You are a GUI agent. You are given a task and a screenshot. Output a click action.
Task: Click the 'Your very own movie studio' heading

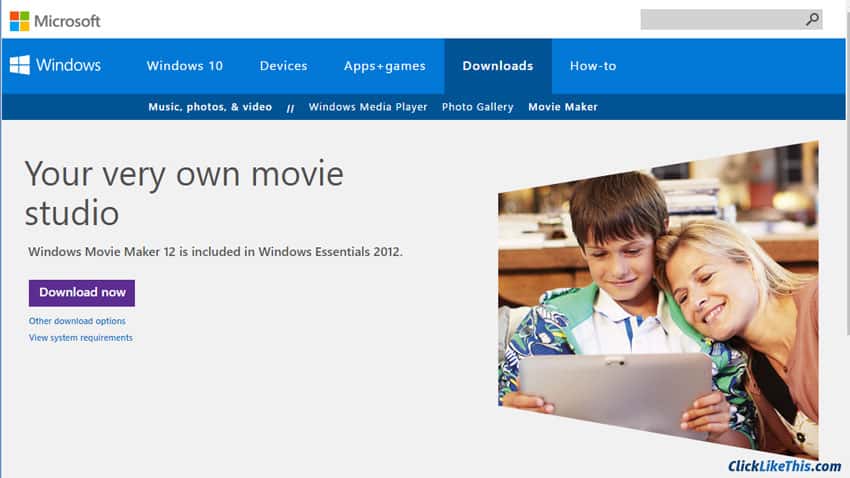pyautogui.click(x=184, y=193)
